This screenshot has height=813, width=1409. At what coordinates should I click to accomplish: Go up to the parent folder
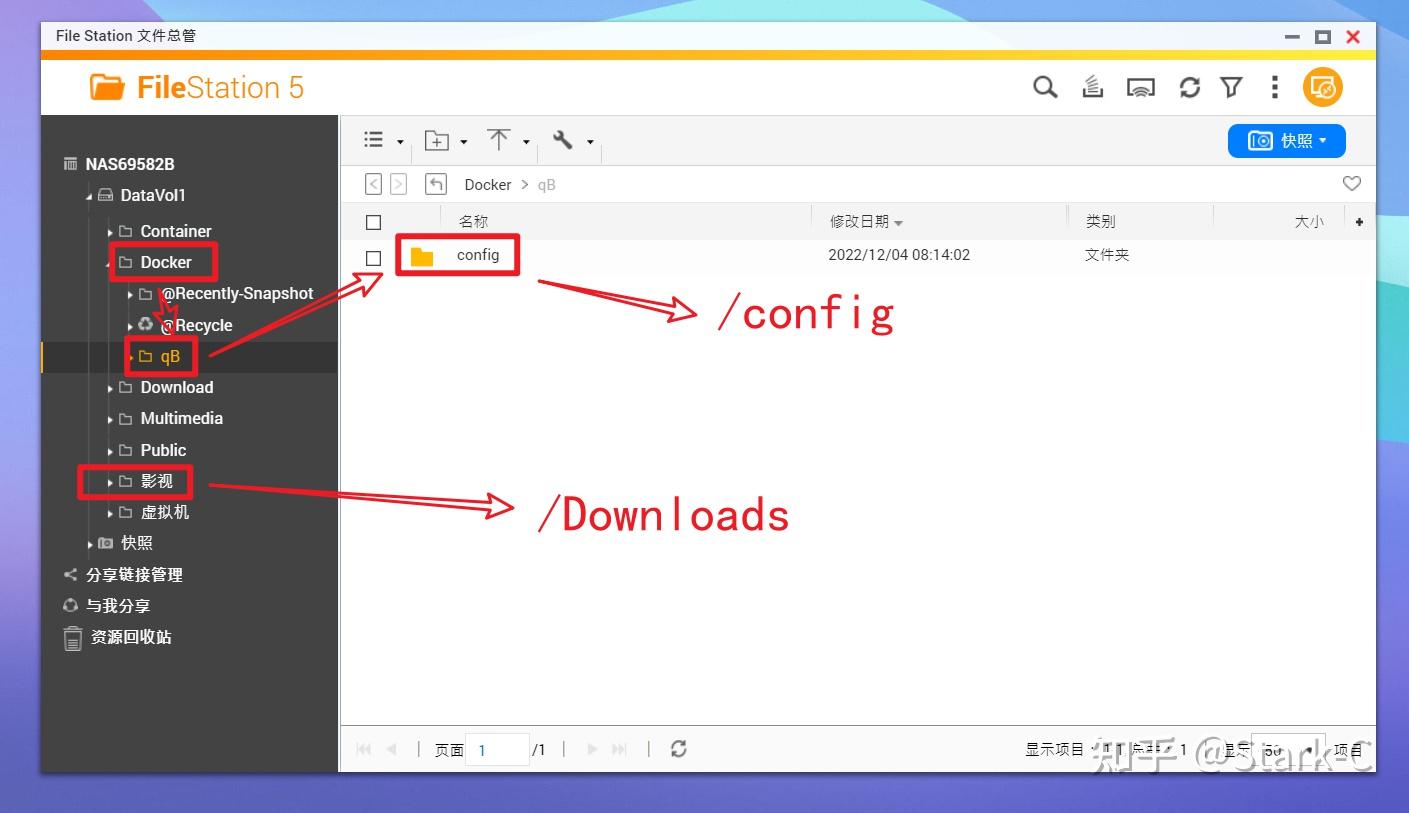(436, 184)
